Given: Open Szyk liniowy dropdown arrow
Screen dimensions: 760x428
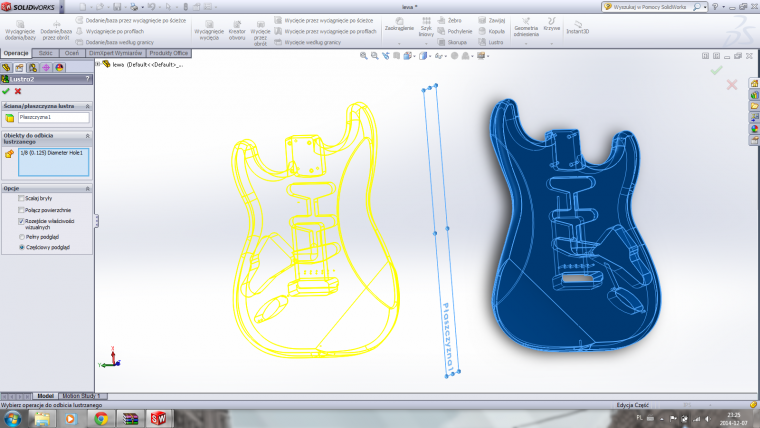Looking at the screenshot, I should [x=426, y=44].
